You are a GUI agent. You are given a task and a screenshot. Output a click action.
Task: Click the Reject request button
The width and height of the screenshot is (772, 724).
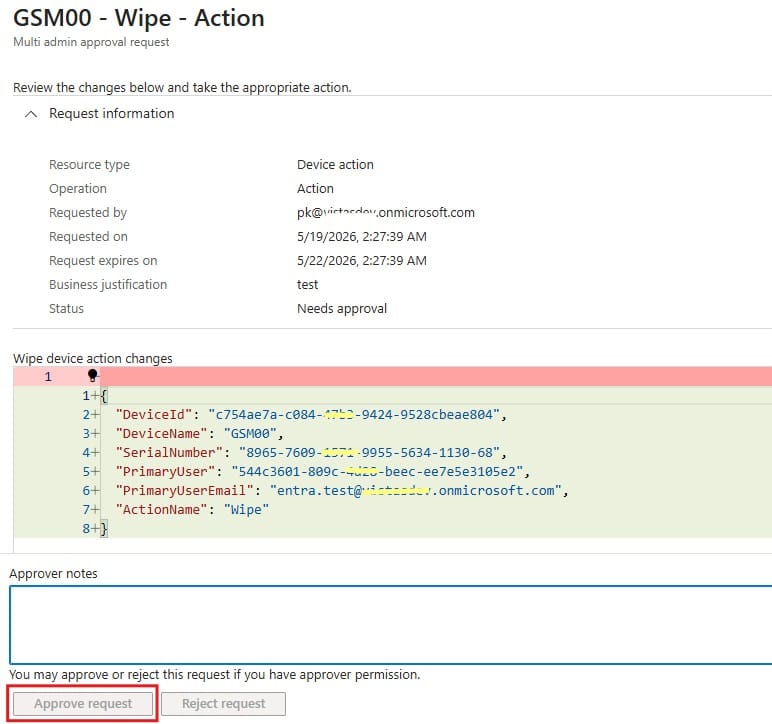224,704
